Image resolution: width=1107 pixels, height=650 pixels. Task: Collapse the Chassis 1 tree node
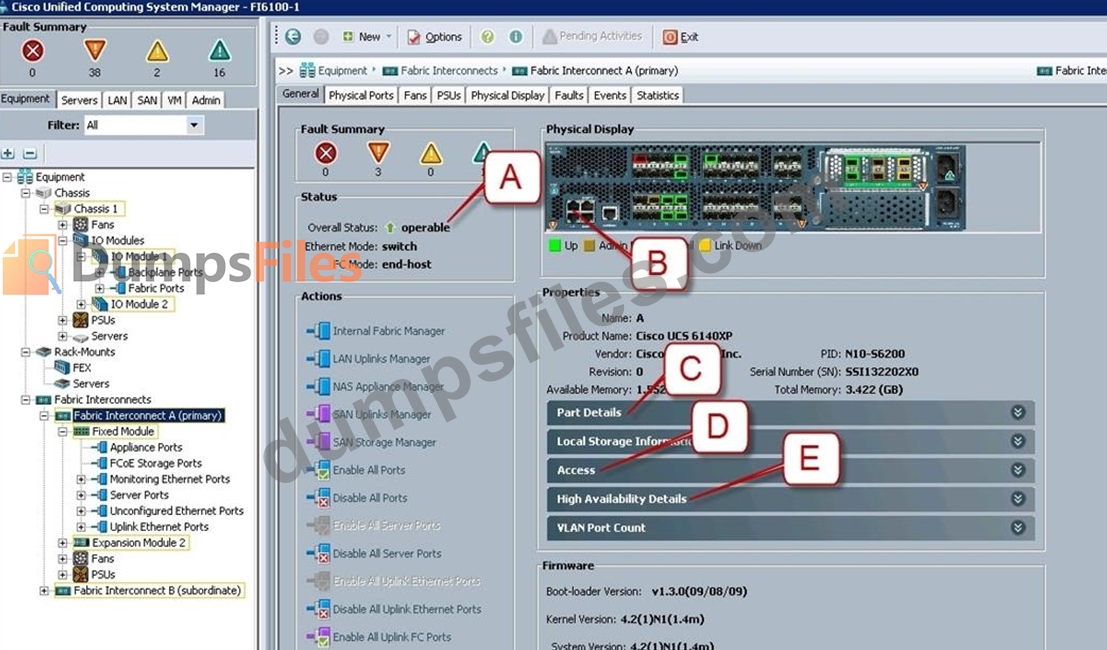44,209
